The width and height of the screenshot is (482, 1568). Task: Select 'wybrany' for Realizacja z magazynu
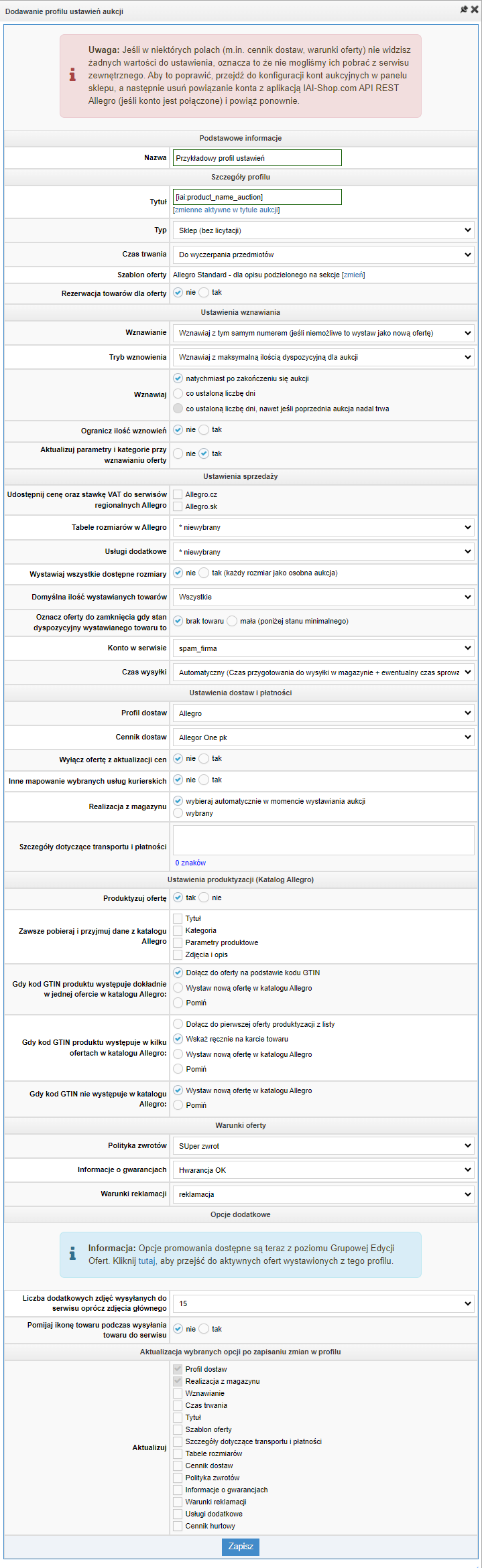[x=178, y=813]
